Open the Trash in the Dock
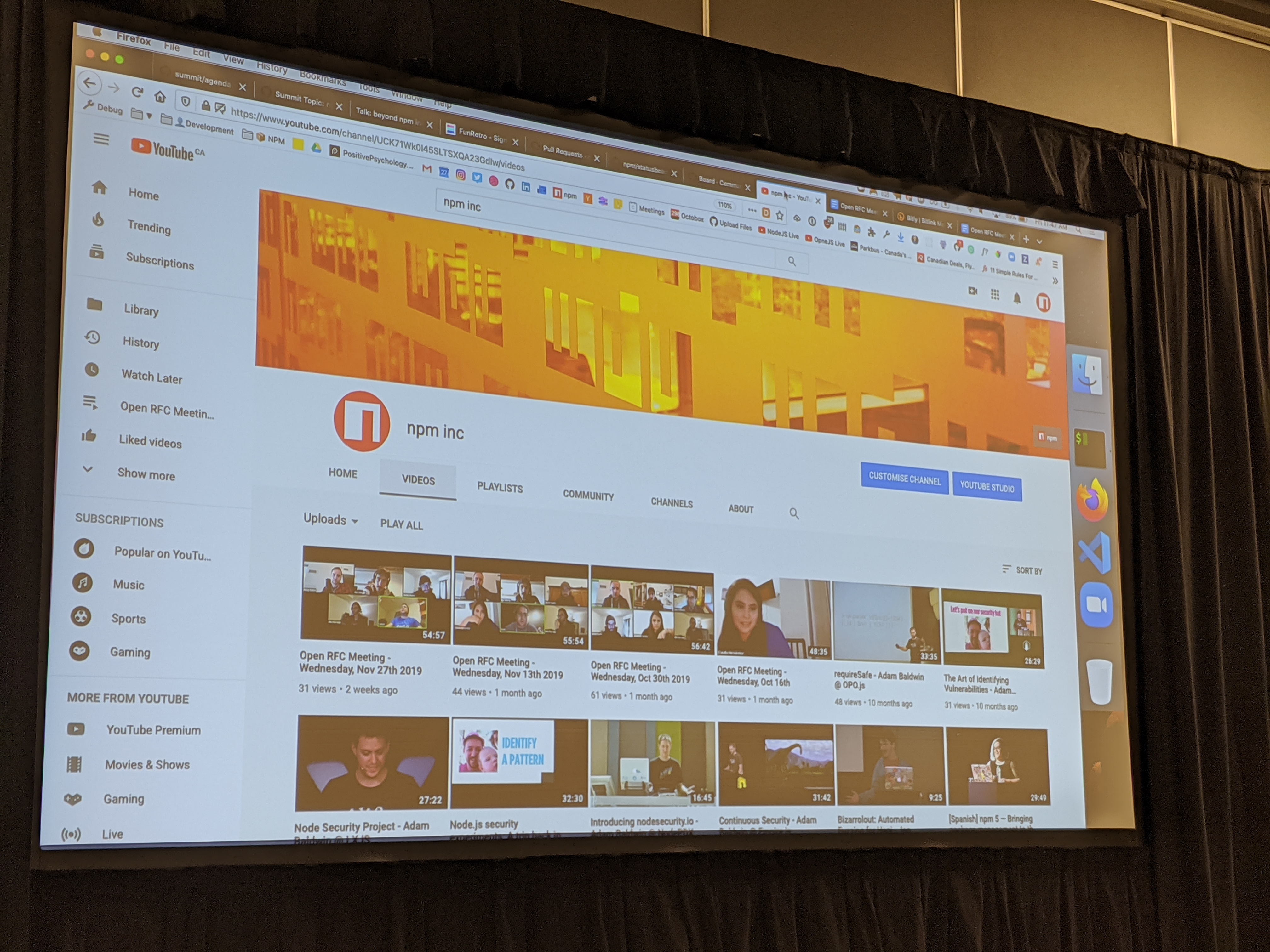The height and width of the screenshot is (952, 1270). [1100, 681]
